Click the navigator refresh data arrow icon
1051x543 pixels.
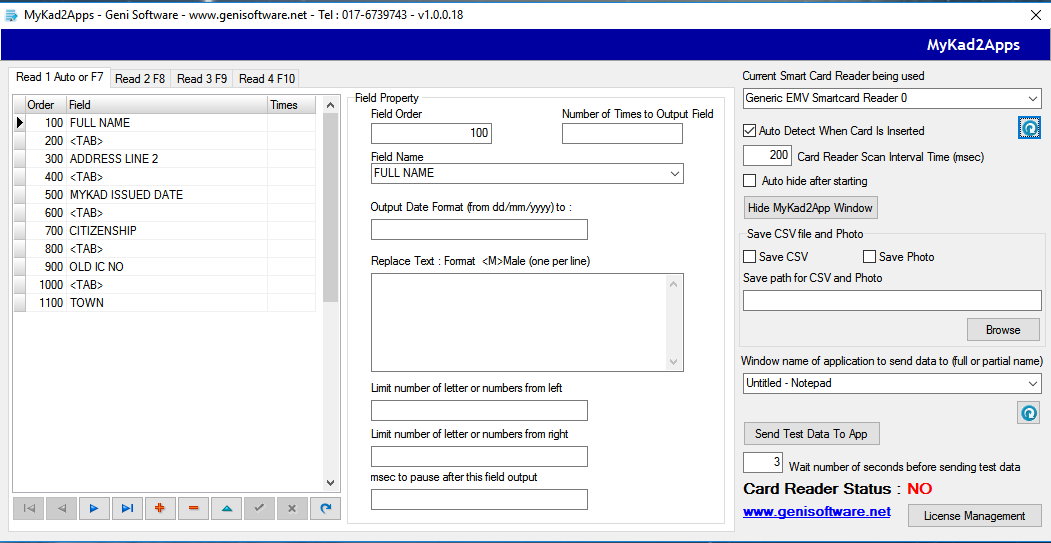(x=324, y=508)
